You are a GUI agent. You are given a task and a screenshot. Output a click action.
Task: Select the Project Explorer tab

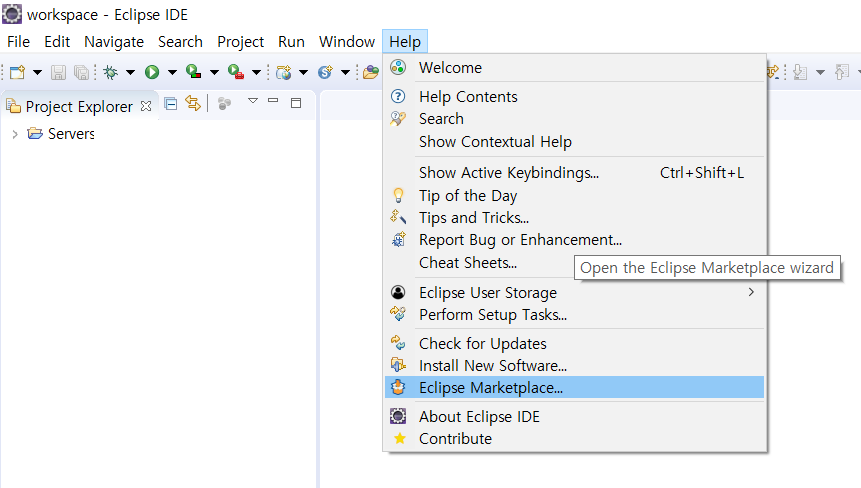pyautogui.click(x=79, y=106)
